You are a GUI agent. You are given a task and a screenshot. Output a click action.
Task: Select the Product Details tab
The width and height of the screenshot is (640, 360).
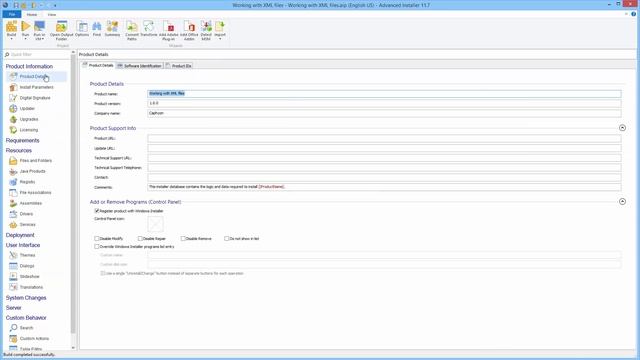(98, 65)
